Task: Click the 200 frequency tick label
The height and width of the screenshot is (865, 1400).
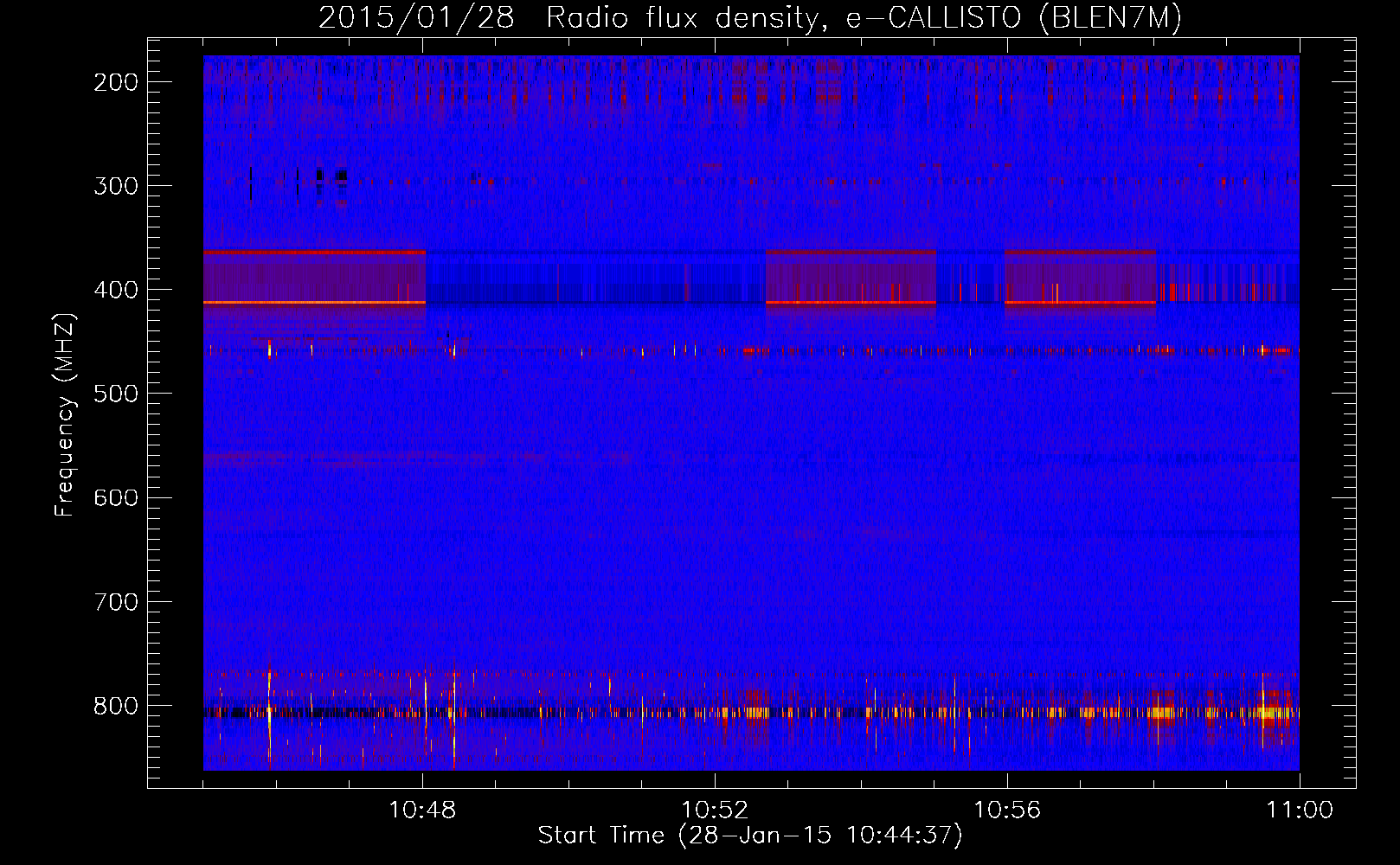Action: tap(116, 82)
